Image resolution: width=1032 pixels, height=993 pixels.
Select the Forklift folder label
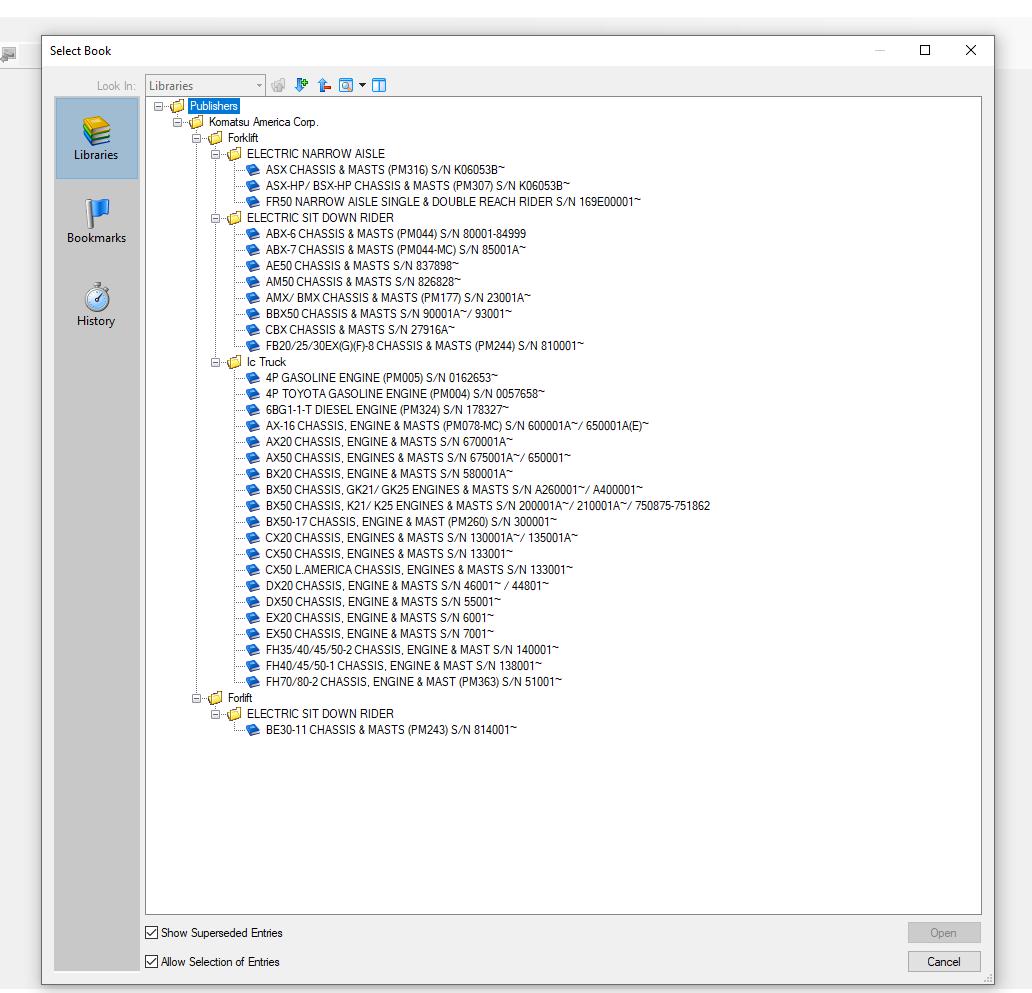coord(243,138)
